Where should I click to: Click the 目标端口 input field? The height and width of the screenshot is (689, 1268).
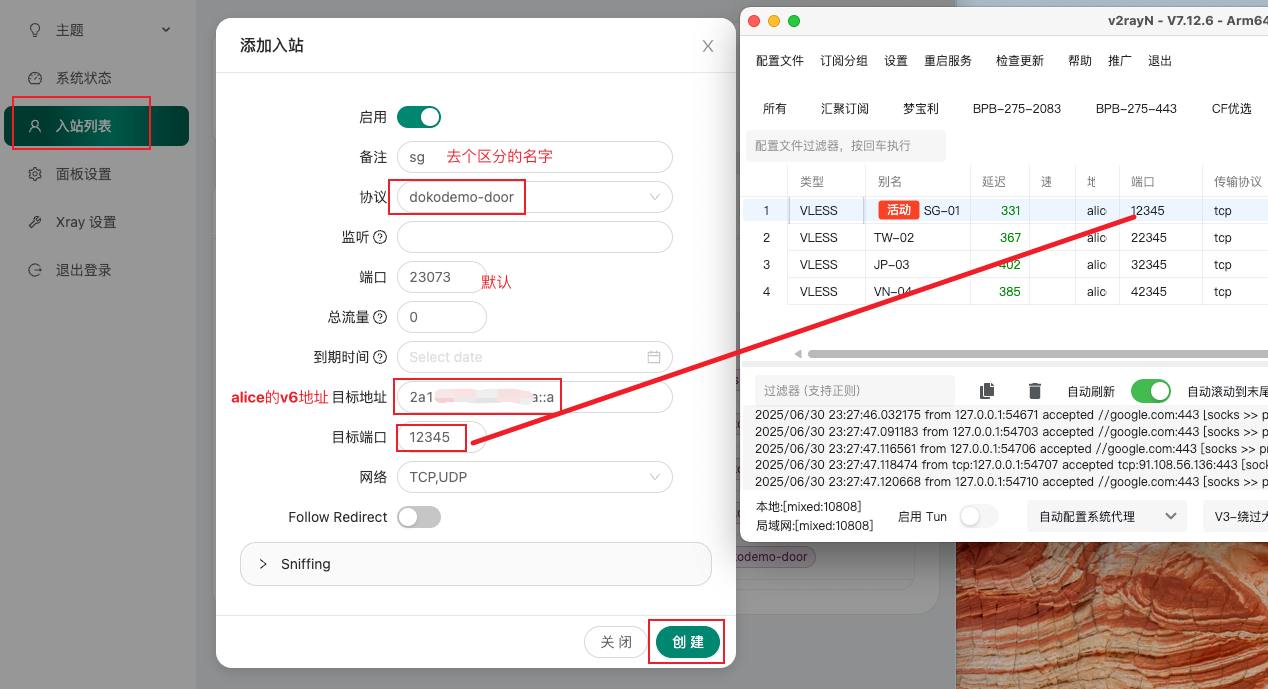pos(441,437)
